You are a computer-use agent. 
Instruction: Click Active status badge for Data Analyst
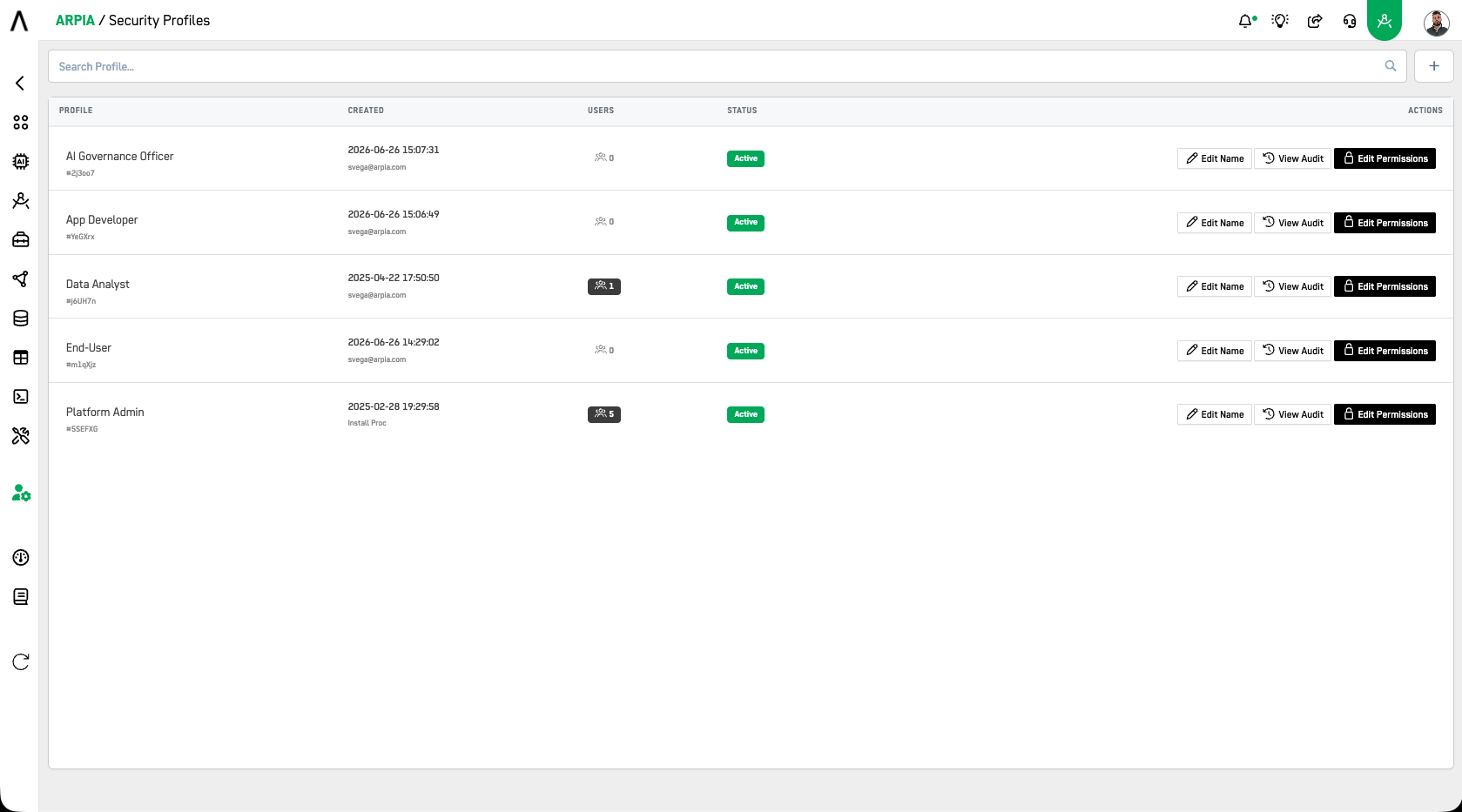coord(745,286)
